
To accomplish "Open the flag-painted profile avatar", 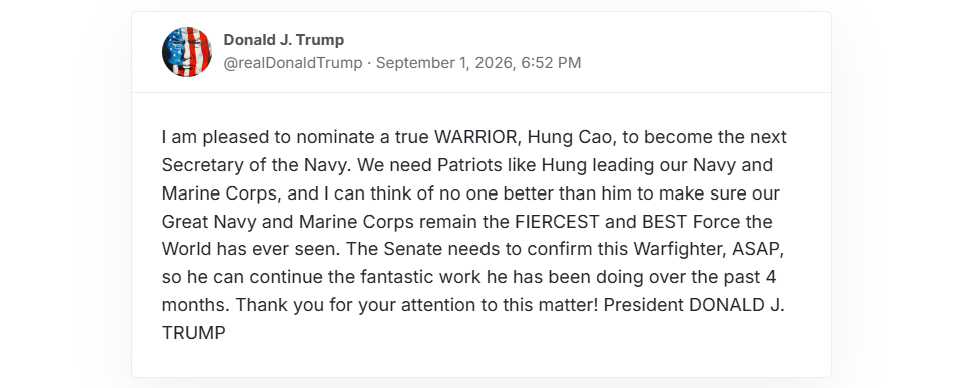I will click(187, 52).
